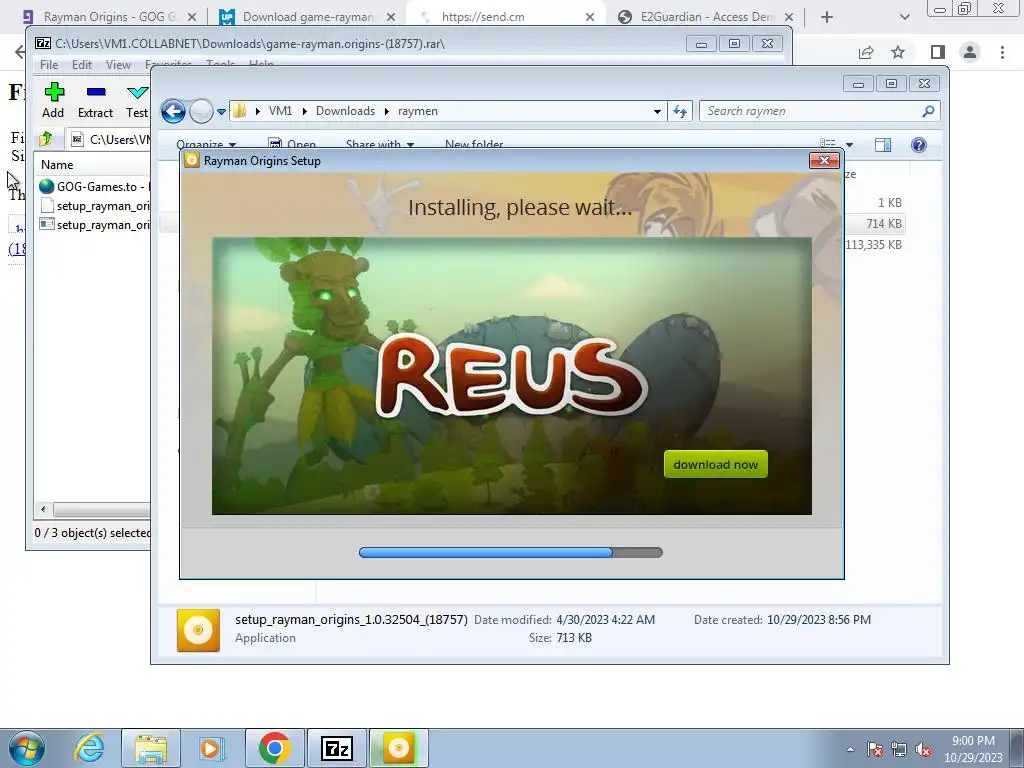Open 7-Zip File menu

[49, 65]
